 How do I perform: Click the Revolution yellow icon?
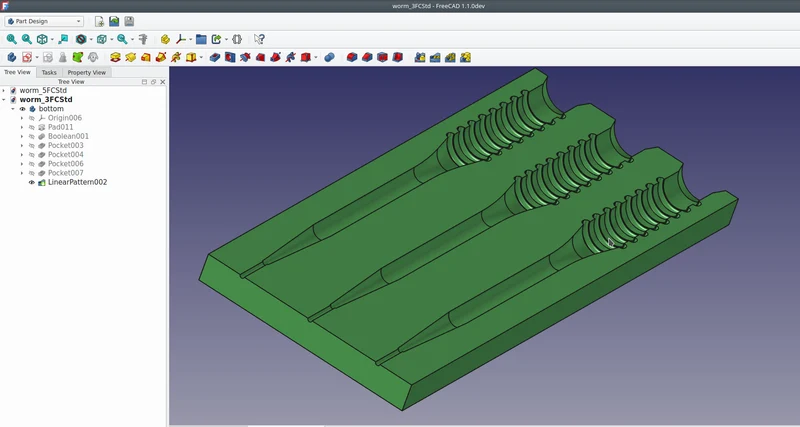coord(131,57)
